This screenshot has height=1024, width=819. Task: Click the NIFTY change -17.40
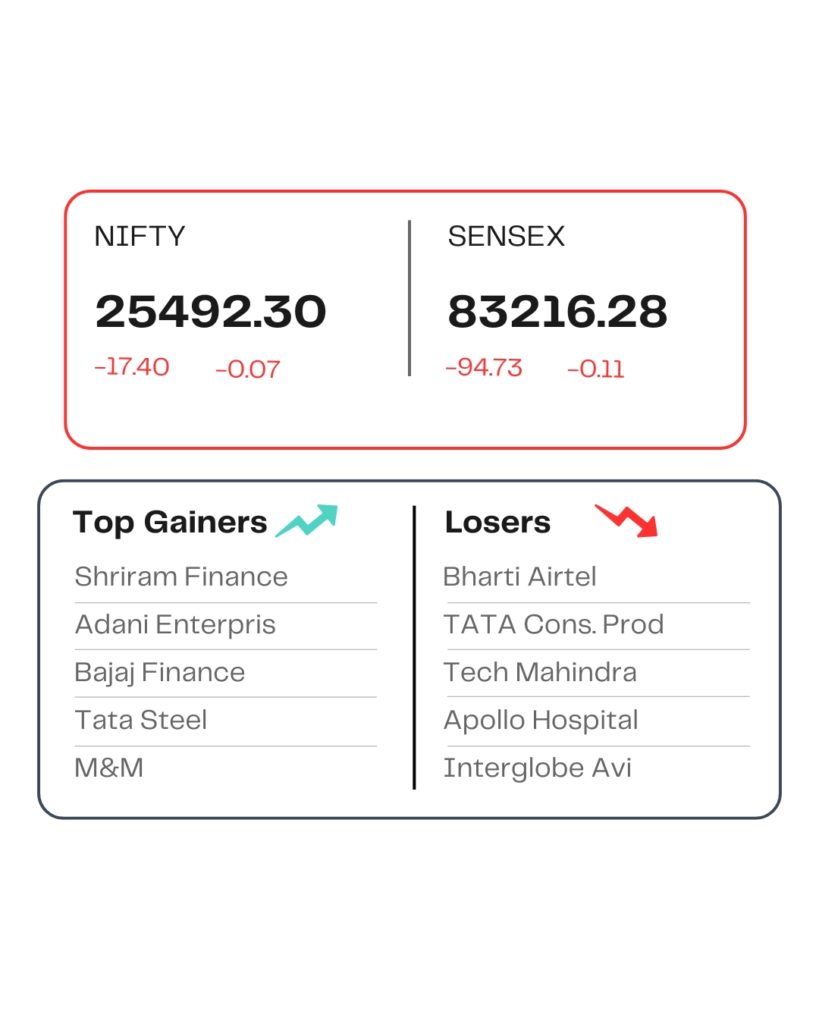coord(132,367)
